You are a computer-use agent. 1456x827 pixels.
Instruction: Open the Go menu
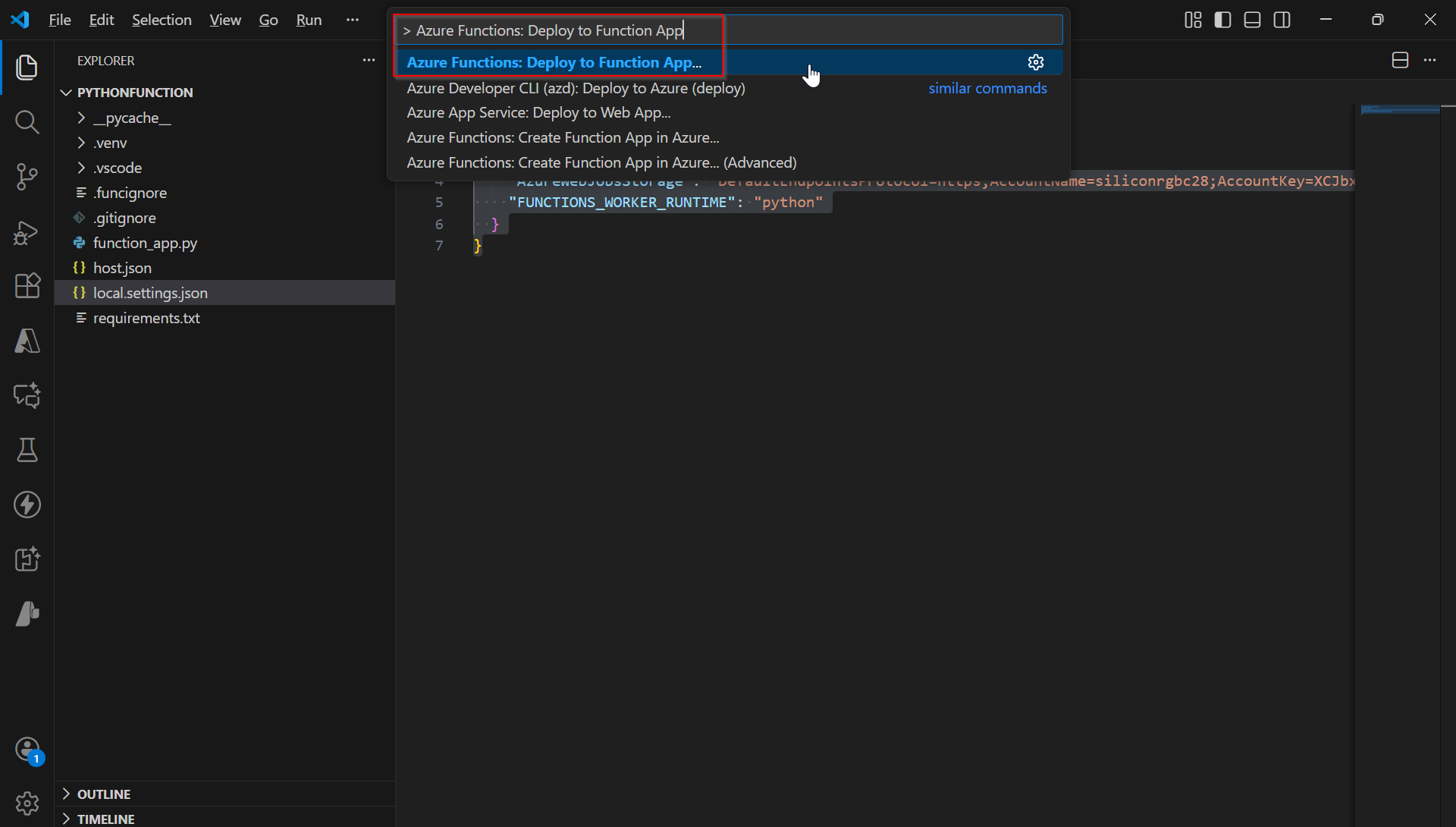point(268,20)
